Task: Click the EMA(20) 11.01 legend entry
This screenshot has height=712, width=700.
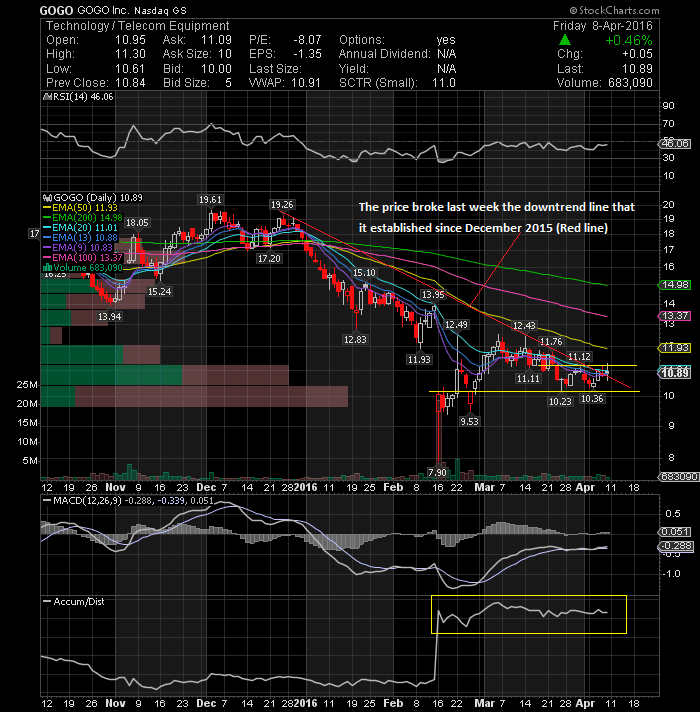Action: point(80,228)
